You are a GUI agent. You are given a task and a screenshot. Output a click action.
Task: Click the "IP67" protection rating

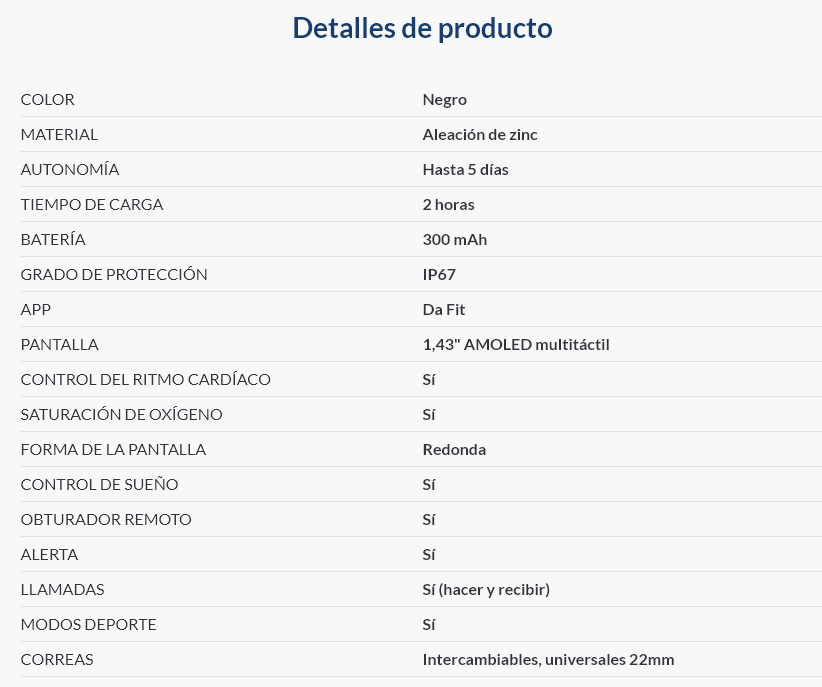439,275
